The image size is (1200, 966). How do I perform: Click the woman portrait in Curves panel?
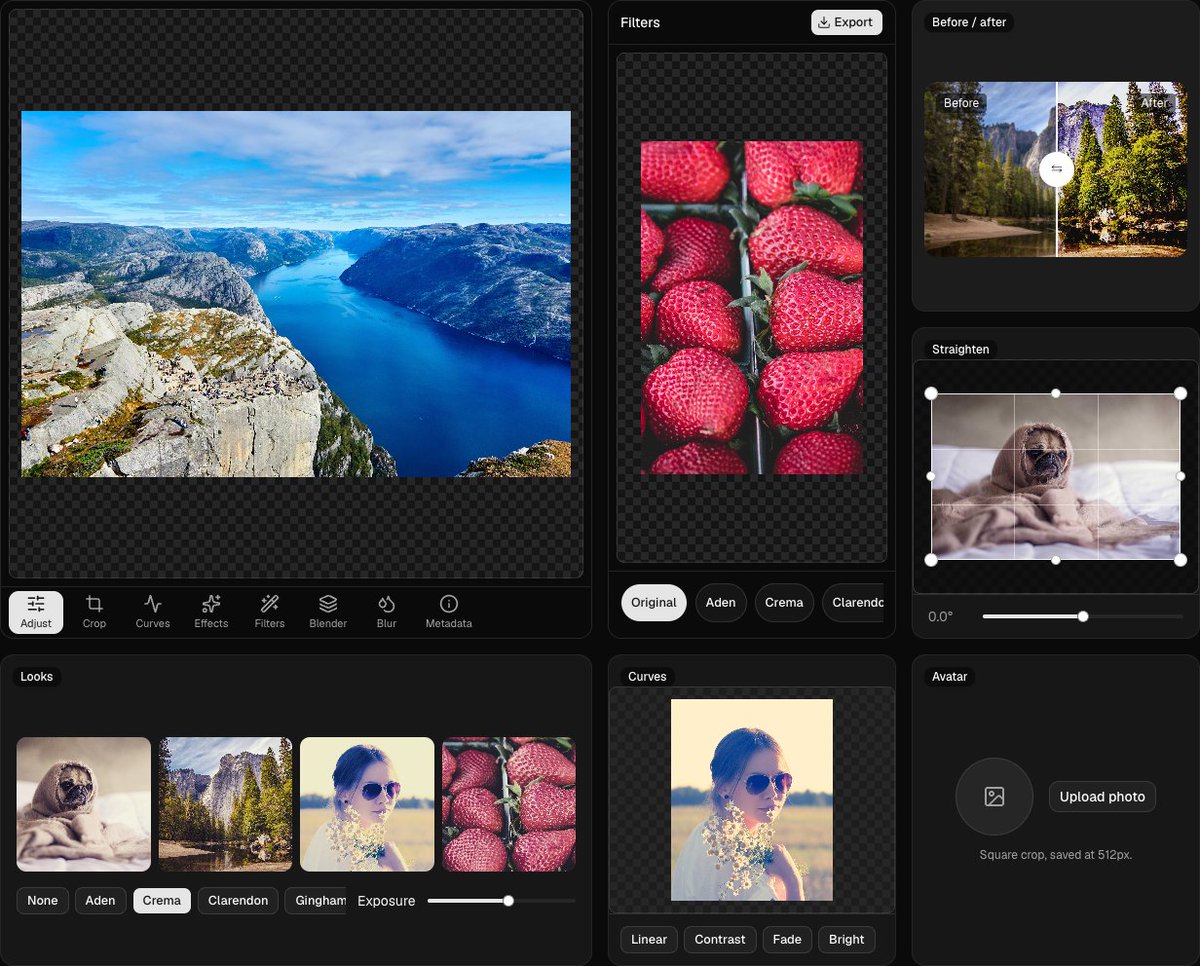pos(752,800)
